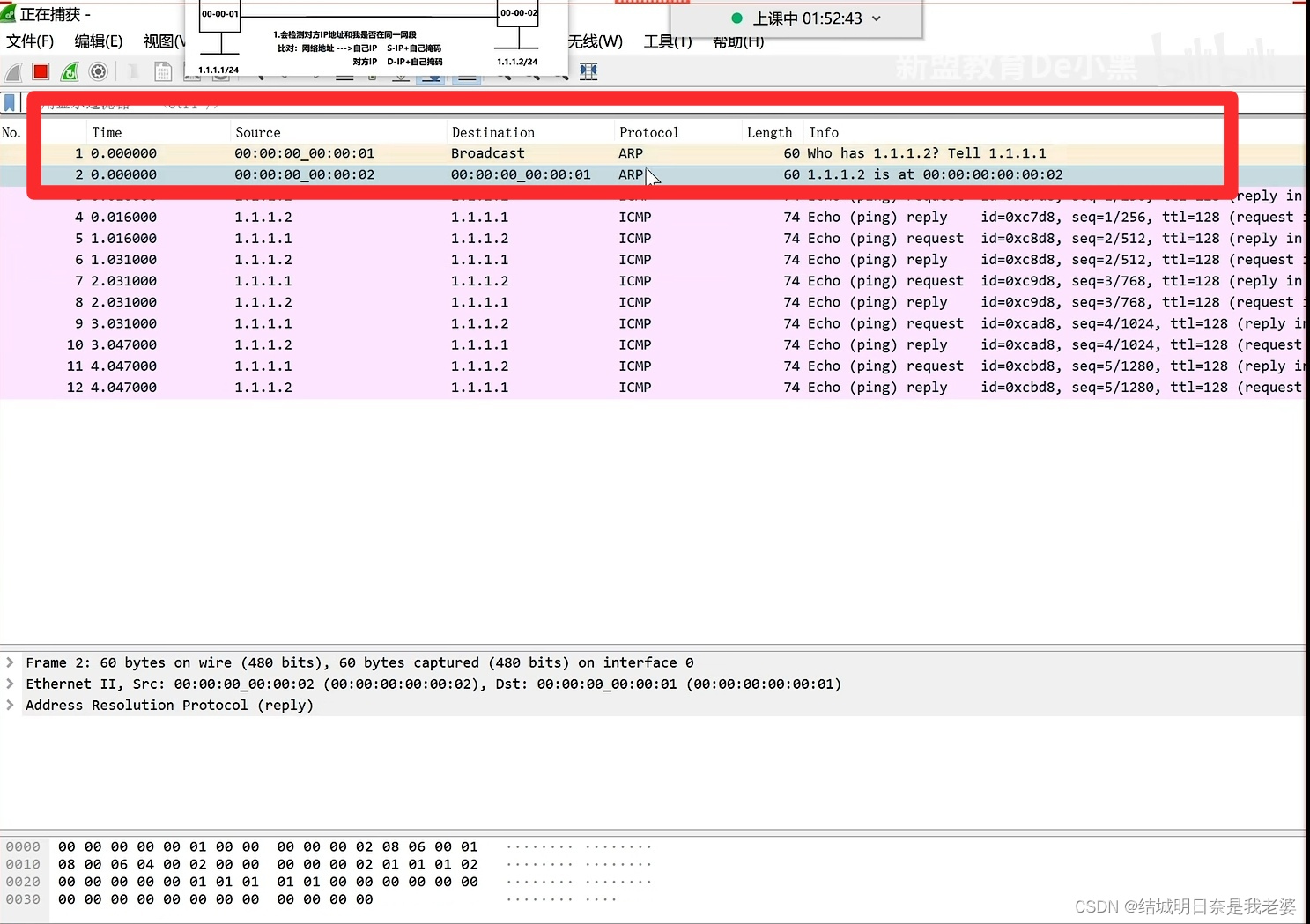Image resolution: width=1310 pixels, height=924 pixels.
Task: Open the 视图 menu
Action: point(164,41)
